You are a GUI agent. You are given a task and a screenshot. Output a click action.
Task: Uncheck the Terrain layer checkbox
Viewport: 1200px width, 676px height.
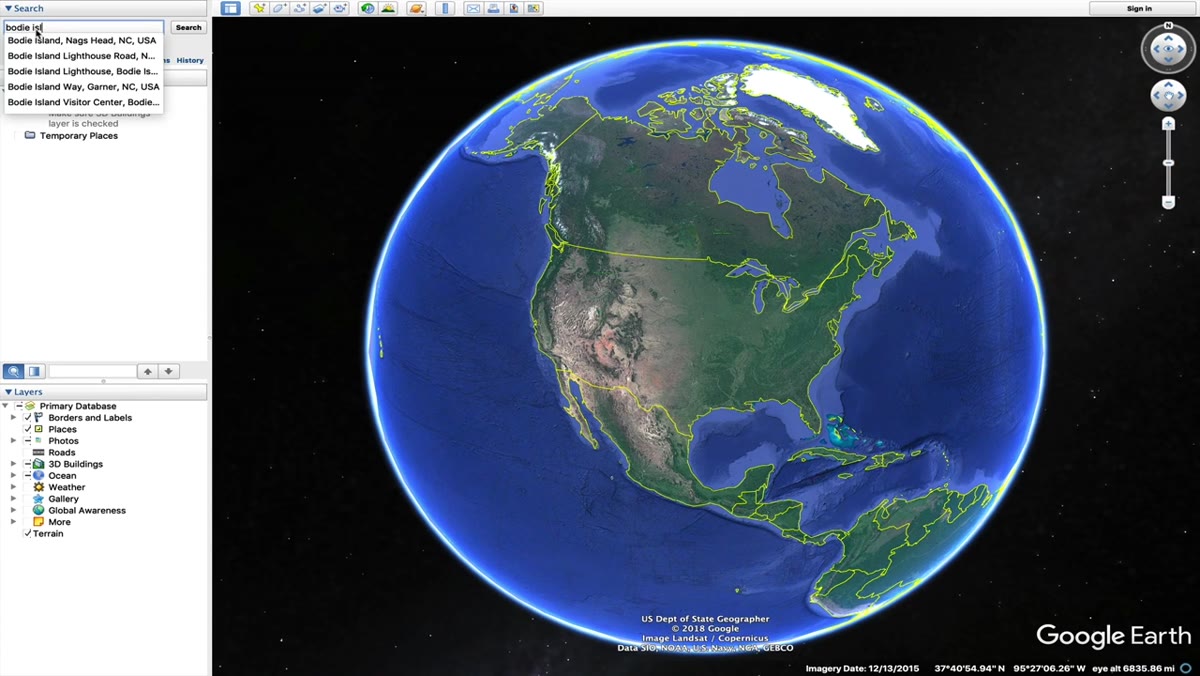click(x=28, y=534)
